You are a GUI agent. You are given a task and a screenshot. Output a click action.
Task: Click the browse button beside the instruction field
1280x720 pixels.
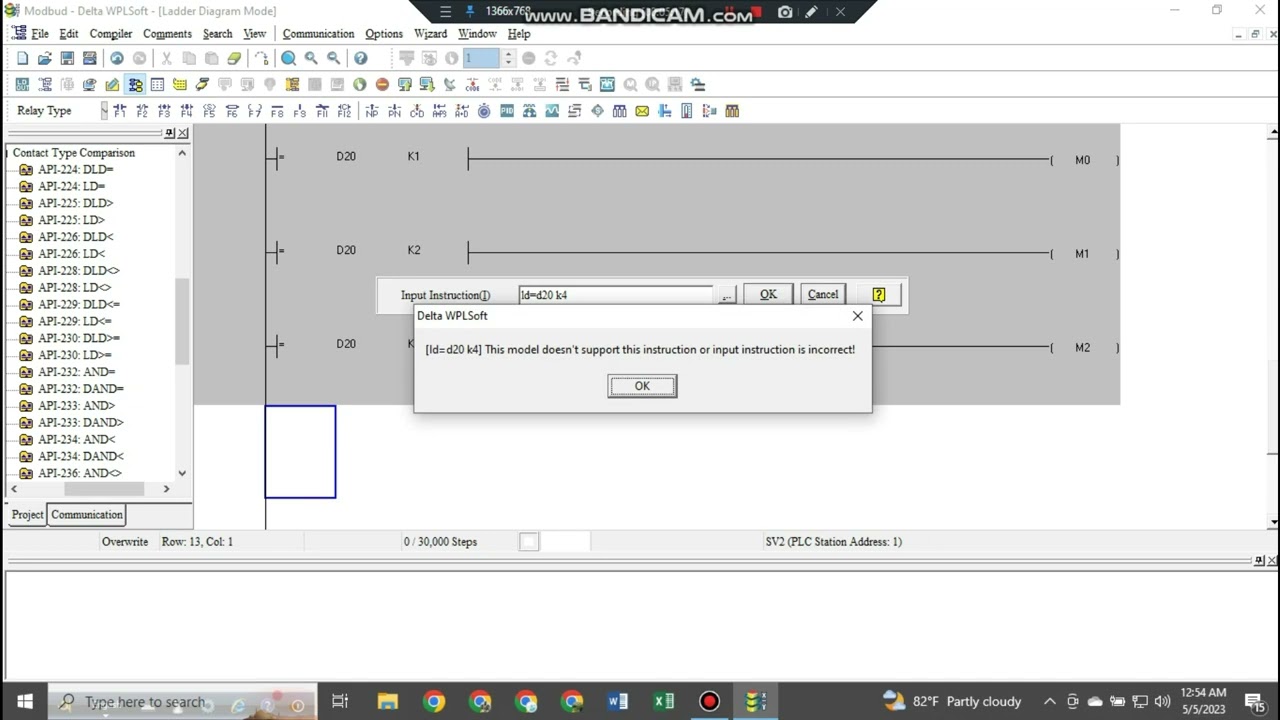[727, 295]
